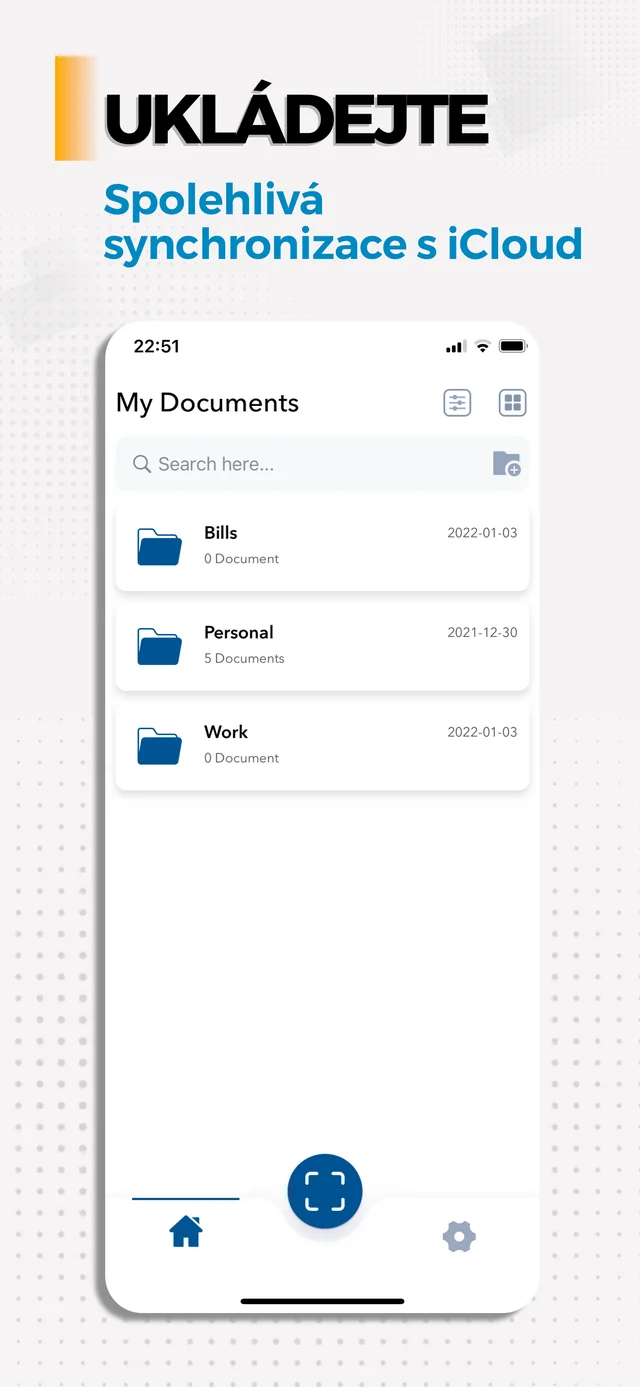Viewport: 640px width, 1387px height.
Task: Open the Personal folder icon
Action: click(159, 646)
